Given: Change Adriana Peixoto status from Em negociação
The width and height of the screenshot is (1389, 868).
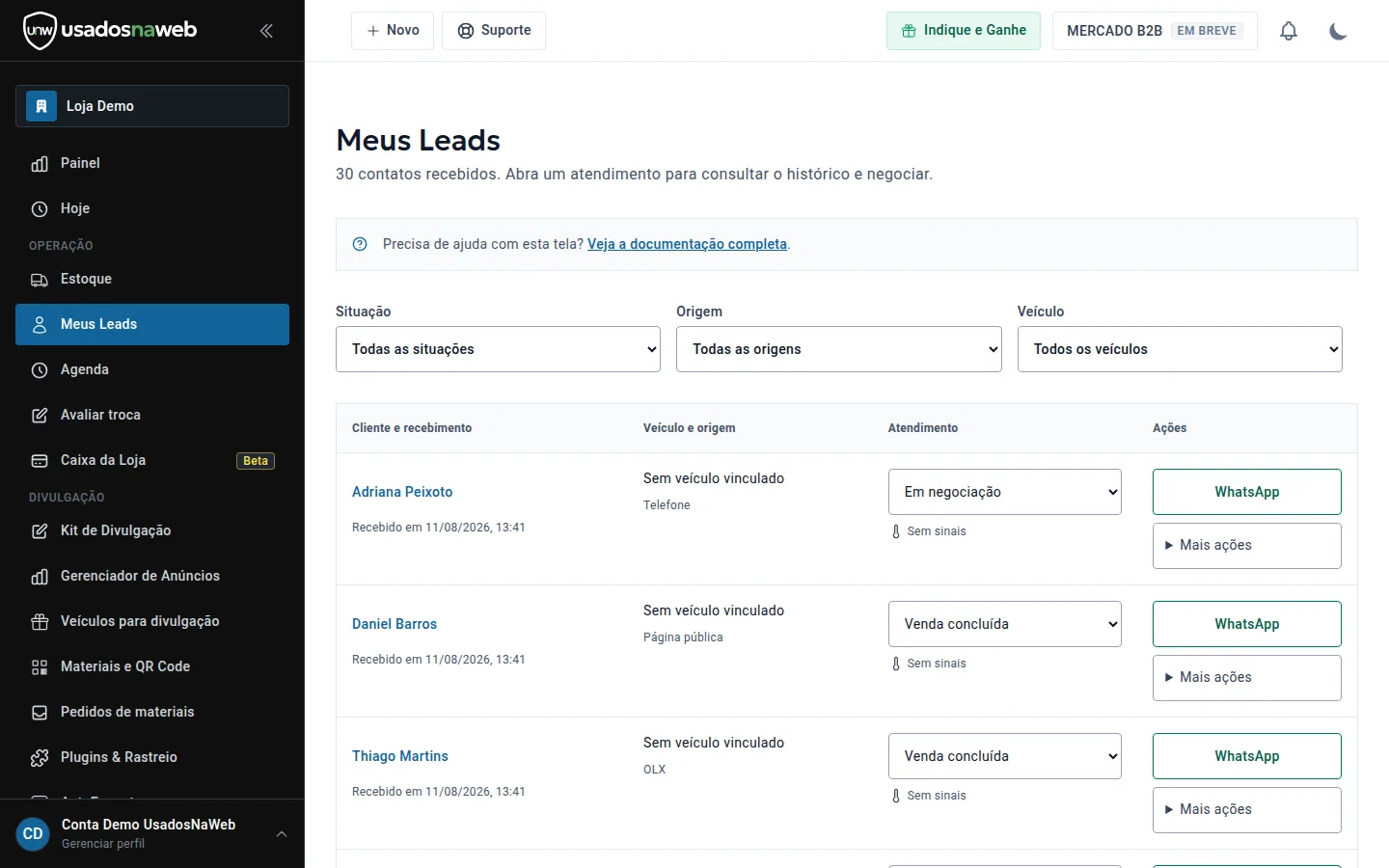Looking at the screenshot, I should pos(1005,492).
